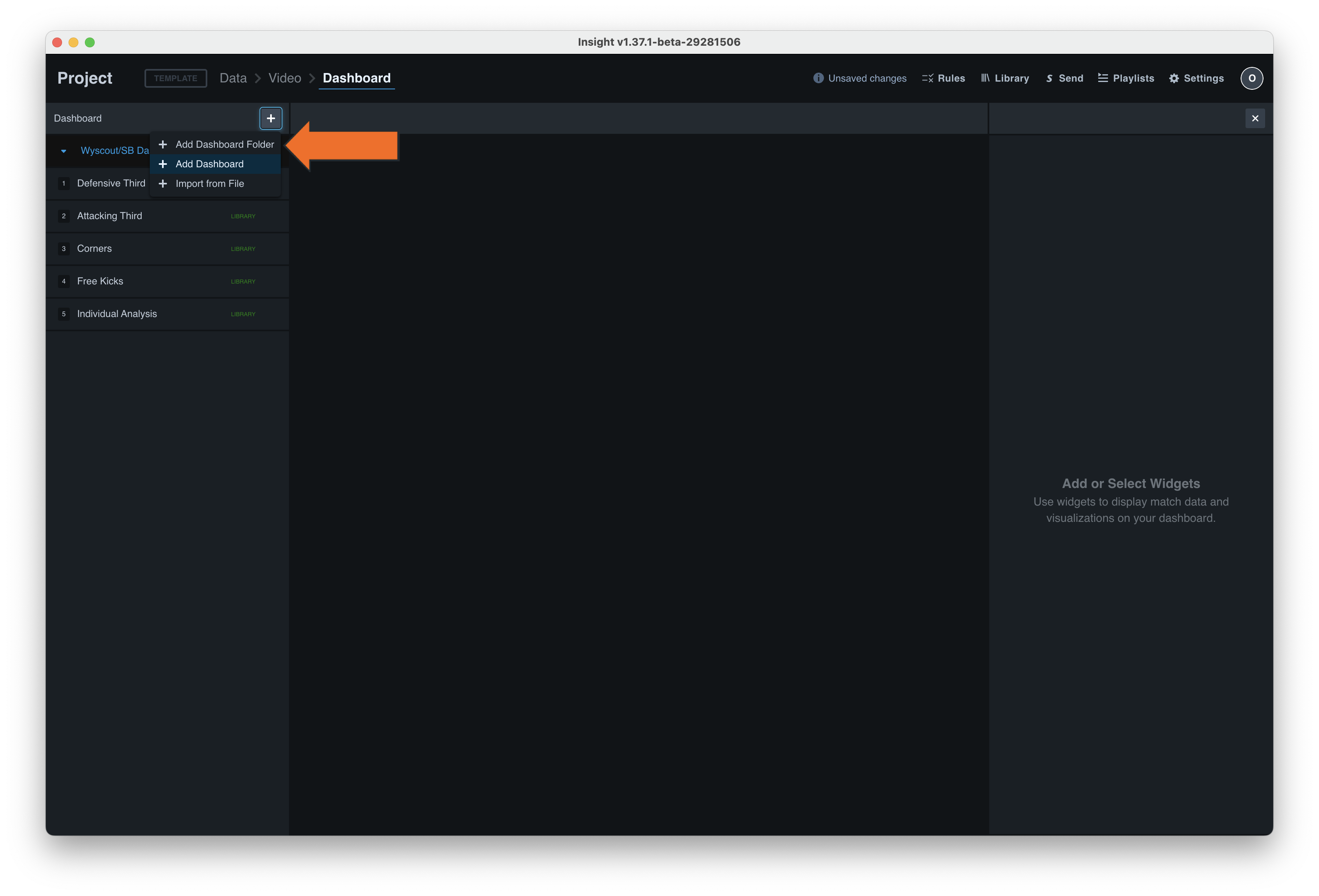Click LIBRARY tag on Individual Analysis row
This screenshot has width=1319, height=896.
click(243, 314)
